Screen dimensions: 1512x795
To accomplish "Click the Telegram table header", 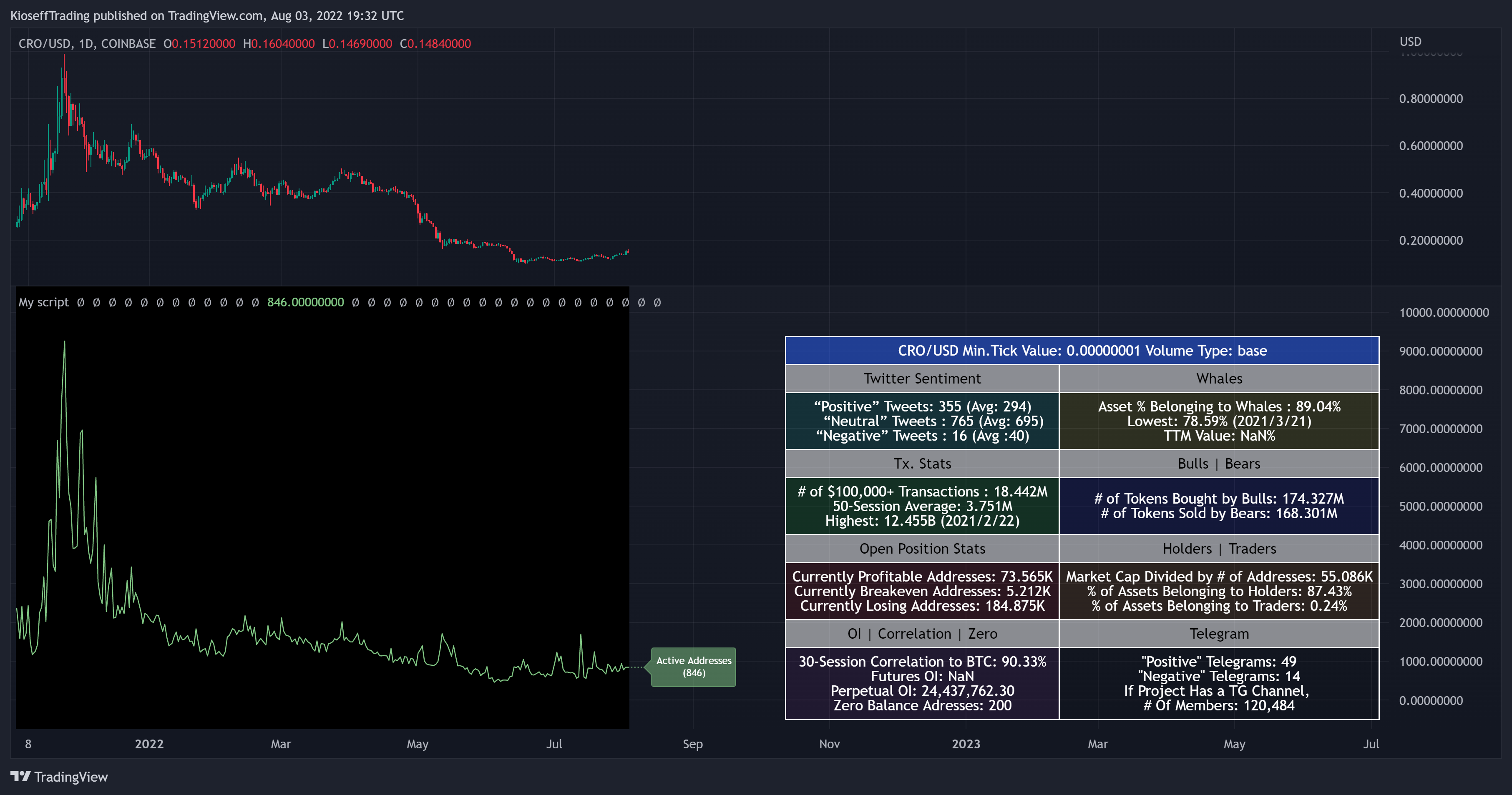I will point(1219,634).
